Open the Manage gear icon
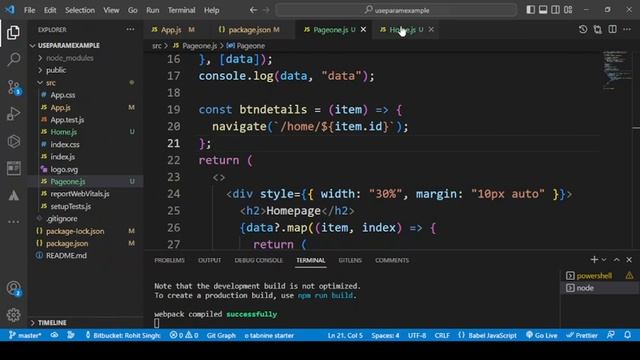The width and height of the screenshot is (640, 360). [13, 315]
